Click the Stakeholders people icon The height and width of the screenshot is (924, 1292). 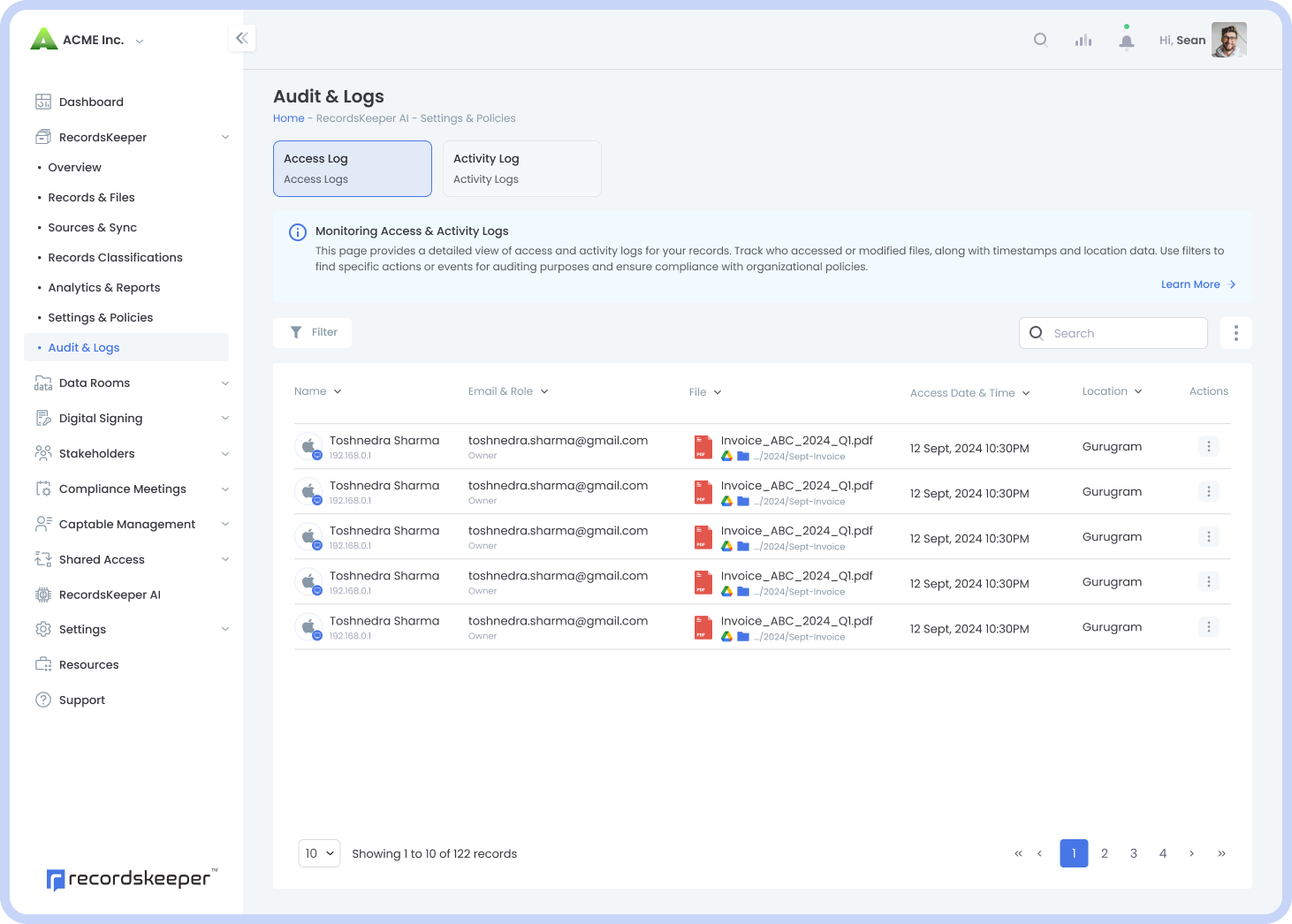coord(43,453)
